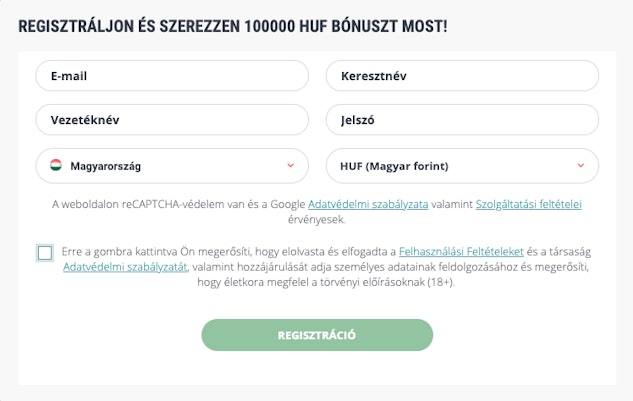The height and width of the screenshot is (401, 633).
Task: Open Google's Adatvédelmi szabályzata link
Action: (367, 204)
